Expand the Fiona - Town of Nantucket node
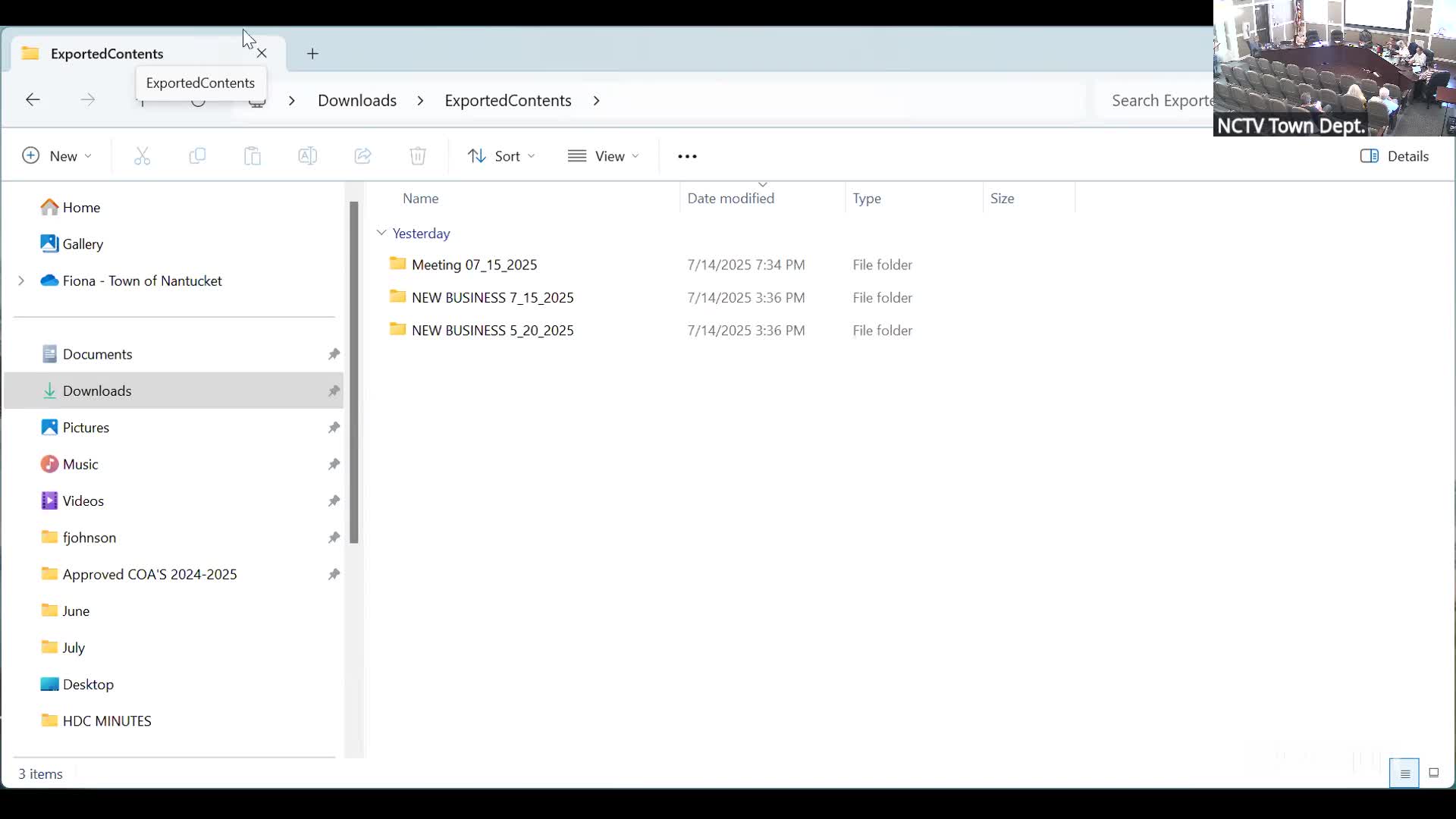The image size is (1456, 819). pyautogui.click(x=21, y=281)
